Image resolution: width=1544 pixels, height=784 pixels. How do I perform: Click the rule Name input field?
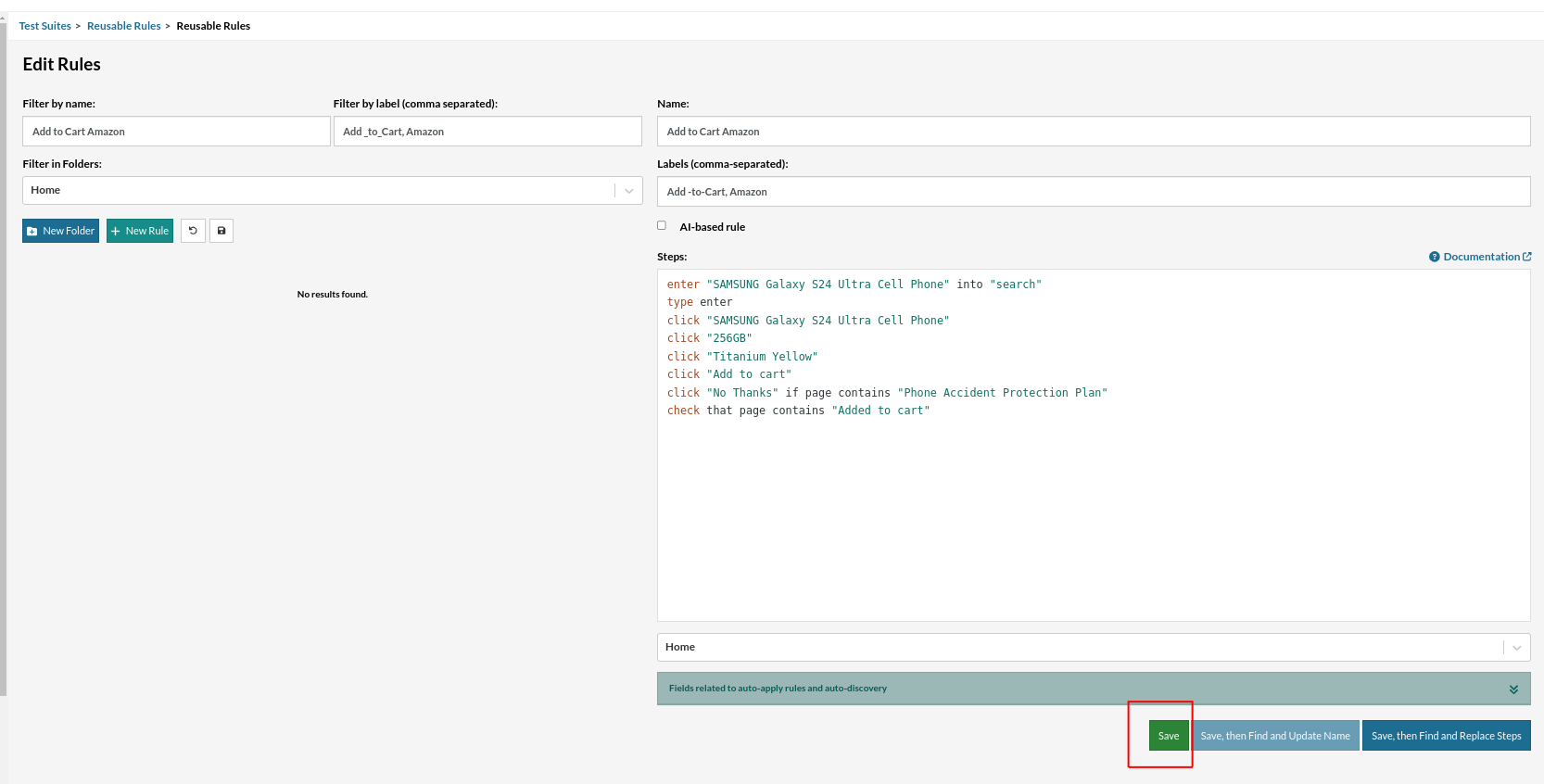(1093, 132)
